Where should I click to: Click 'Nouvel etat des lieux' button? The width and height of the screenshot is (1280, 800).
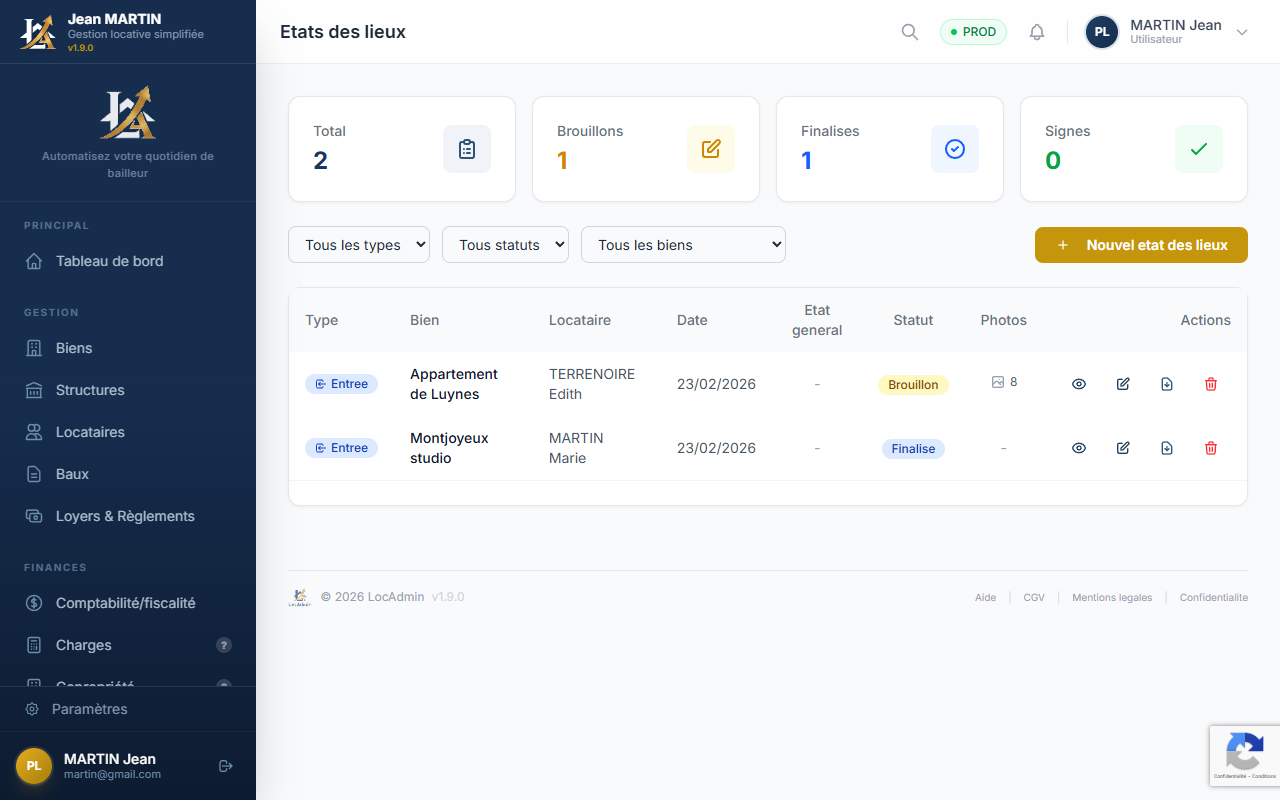coord(1141,245)
